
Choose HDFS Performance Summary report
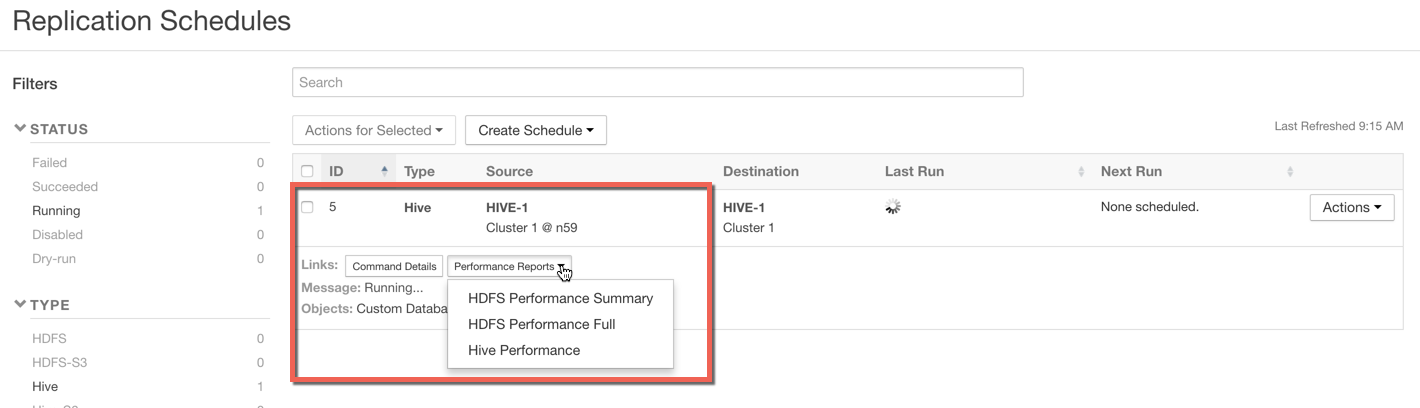(560, 298)
